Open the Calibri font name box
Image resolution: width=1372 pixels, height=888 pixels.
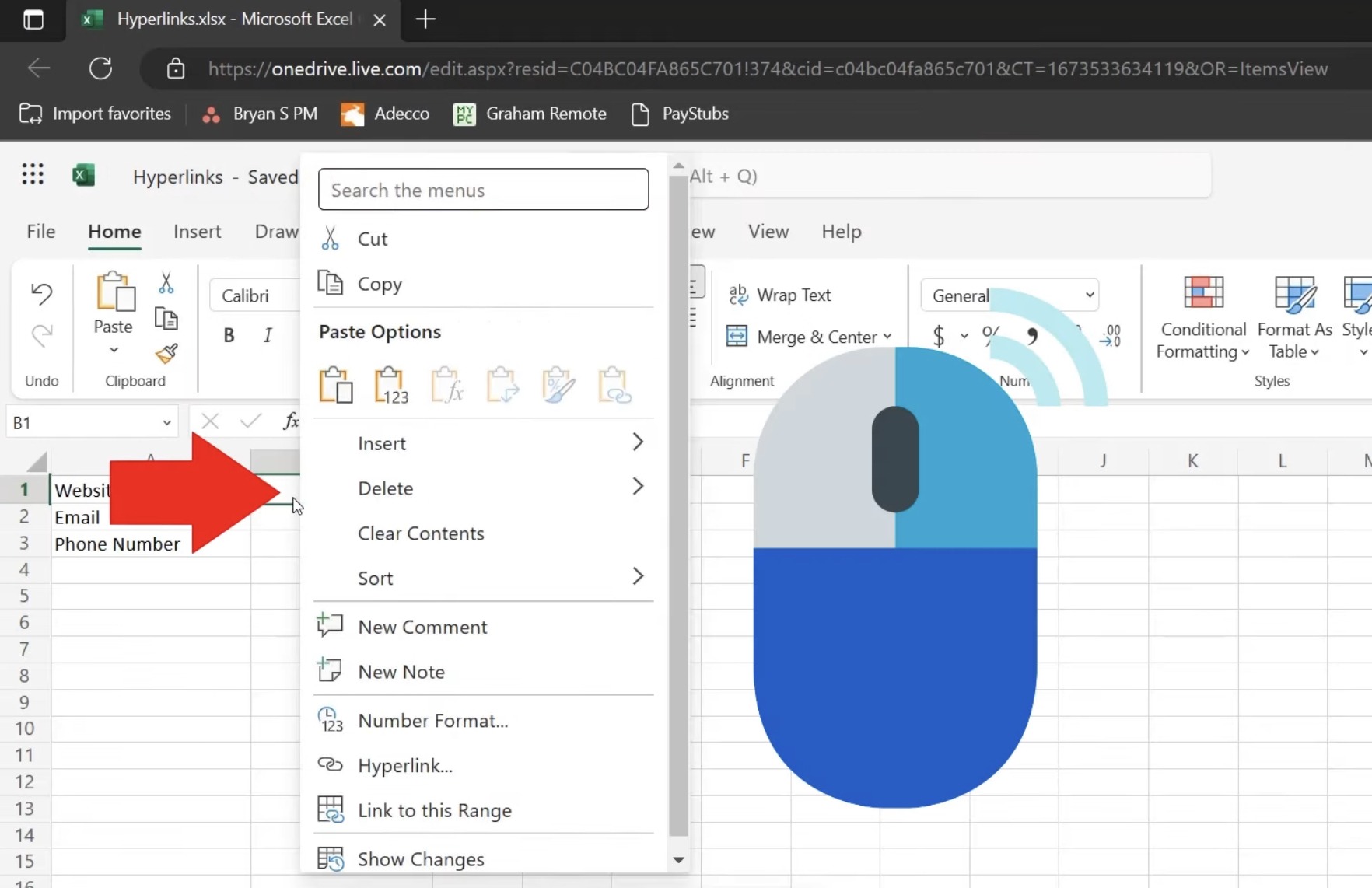click(255, 295)
